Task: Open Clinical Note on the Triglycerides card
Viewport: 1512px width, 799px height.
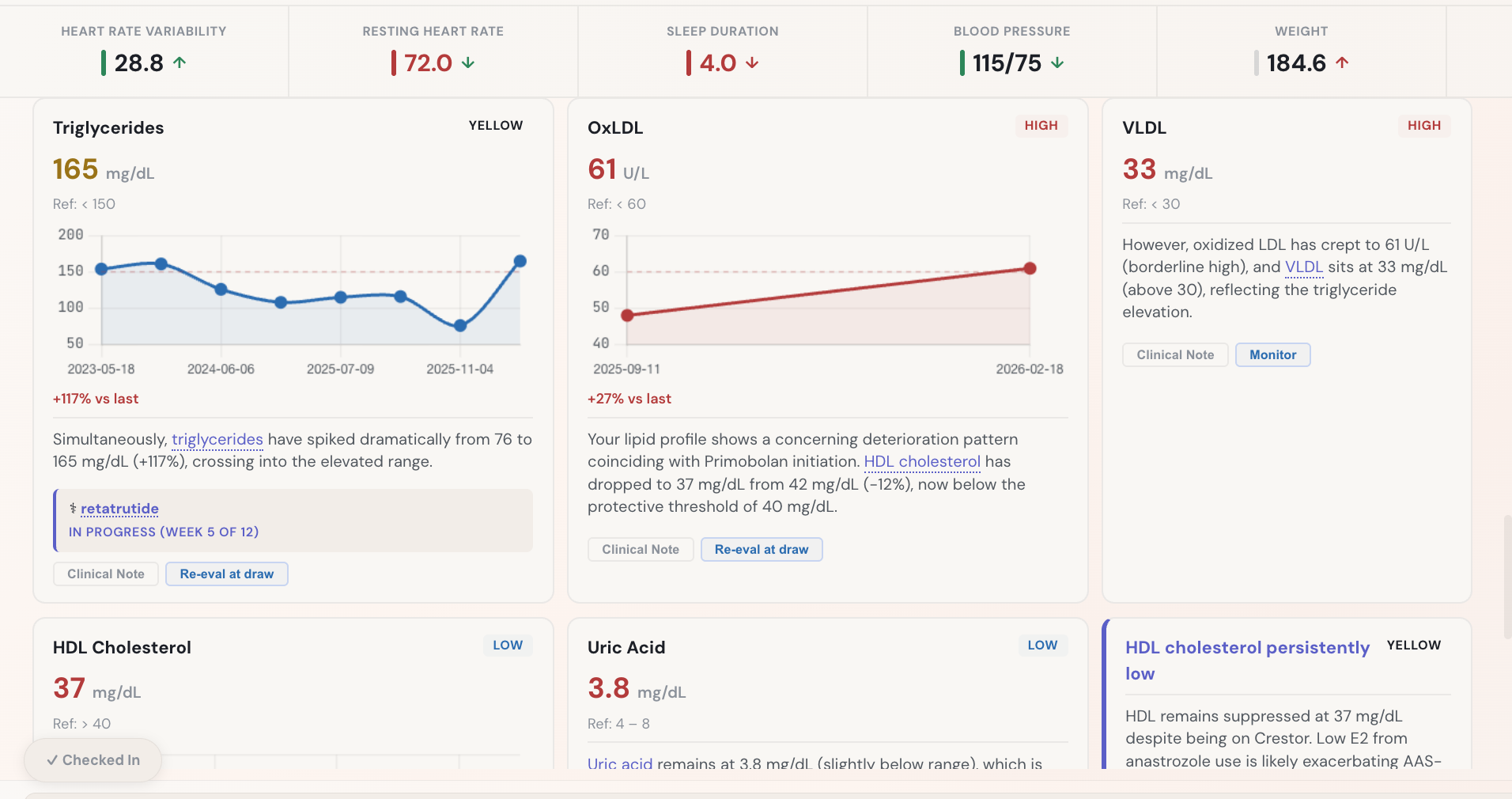Action: (x=106, y=574)
